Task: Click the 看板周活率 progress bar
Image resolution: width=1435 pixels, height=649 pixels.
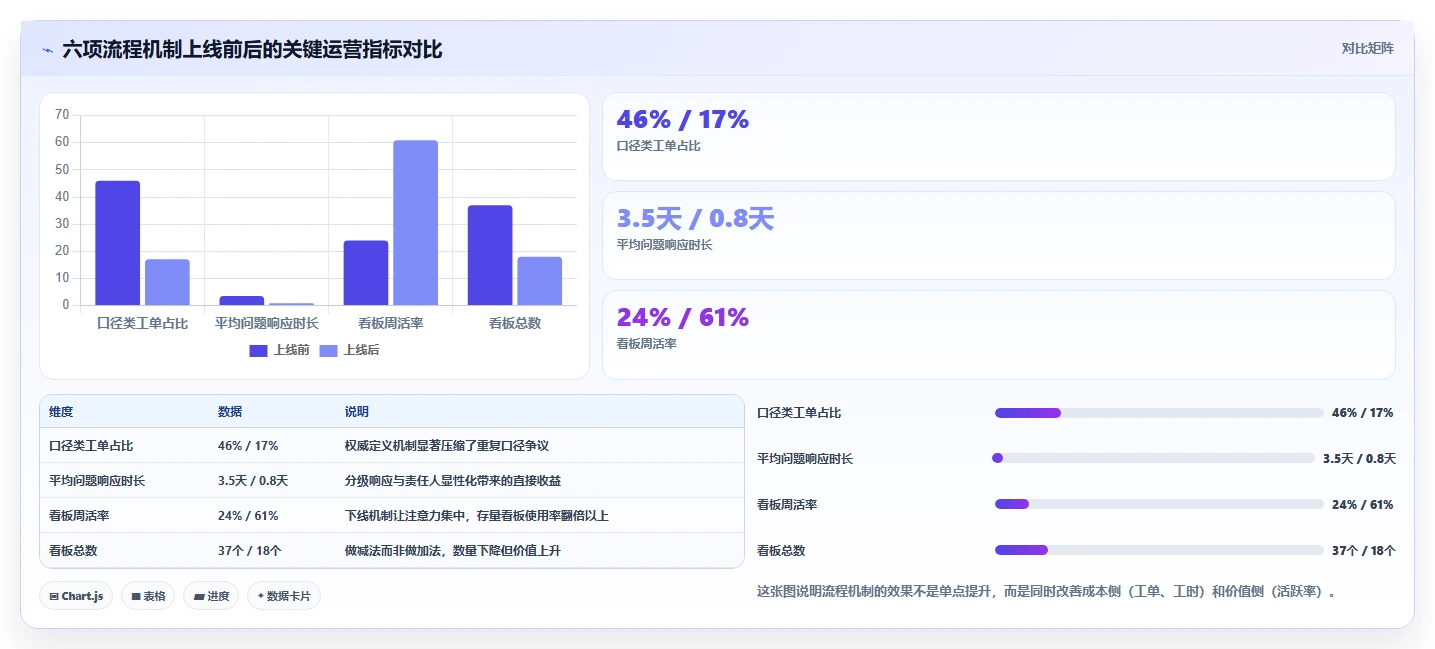Action: pos(1159,504)
